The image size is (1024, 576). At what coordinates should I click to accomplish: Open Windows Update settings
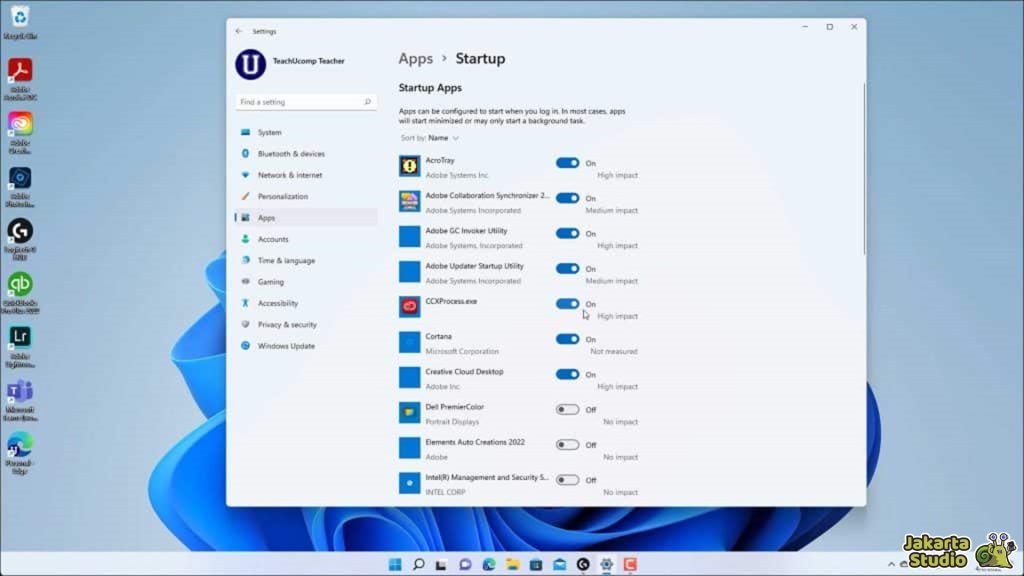coord(306,346)
